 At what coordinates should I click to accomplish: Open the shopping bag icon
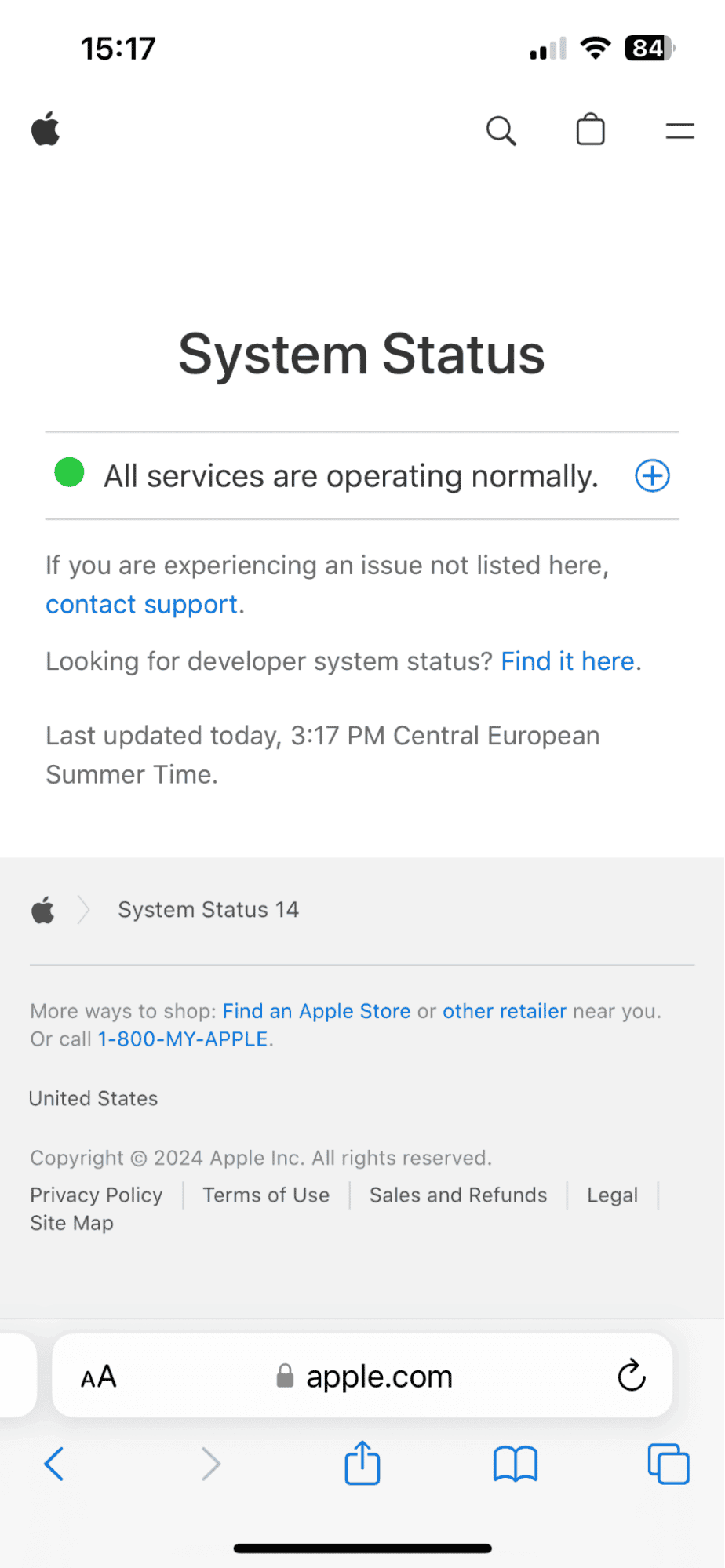click(590, 130)
